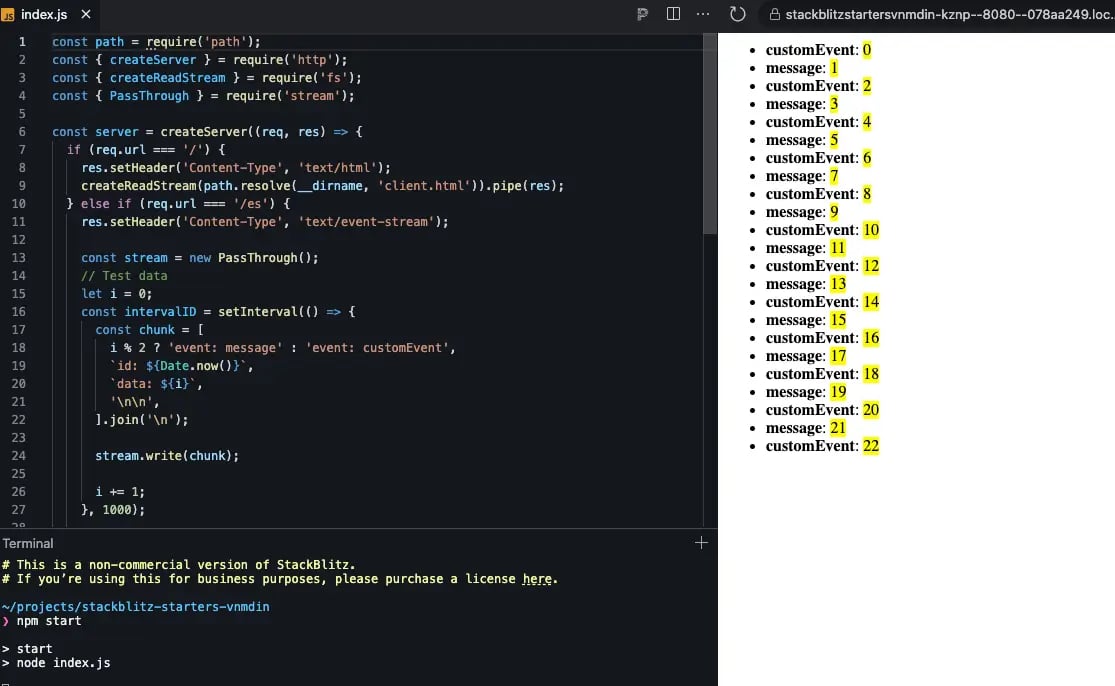Click 'require('path')' on line 1
The height and width of the screenshot is (686, 1115).
tap(200, 42)
